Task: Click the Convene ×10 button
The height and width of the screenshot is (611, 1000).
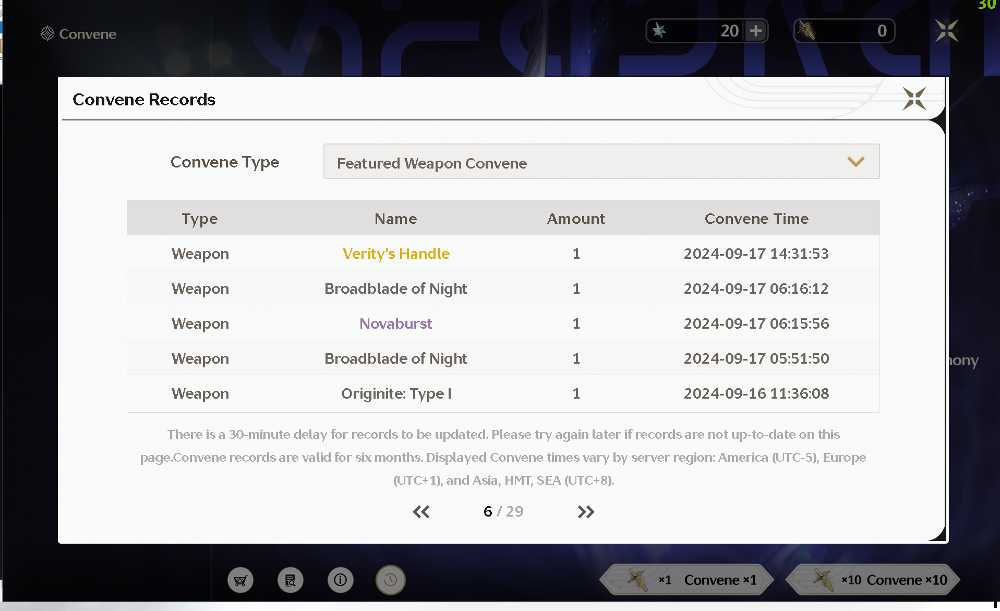Action: point(873,580)
